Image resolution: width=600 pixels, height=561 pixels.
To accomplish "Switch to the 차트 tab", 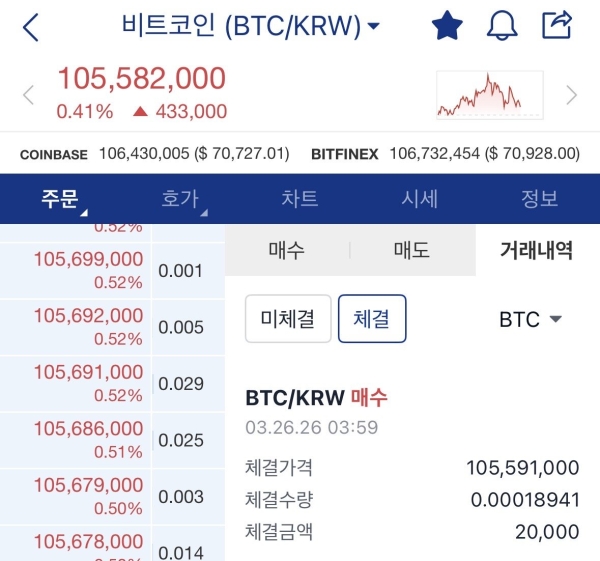I will [x=299, y=199].
